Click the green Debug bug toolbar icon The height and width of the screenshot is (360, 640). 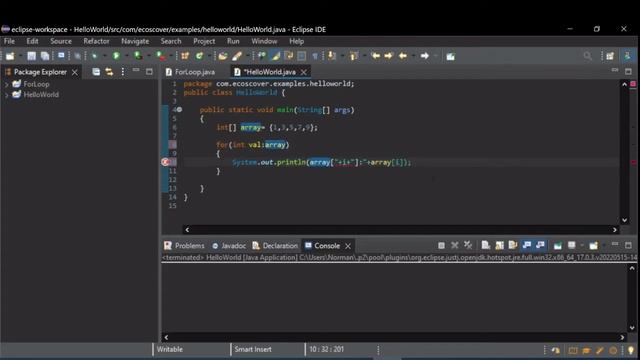[95, 56]
